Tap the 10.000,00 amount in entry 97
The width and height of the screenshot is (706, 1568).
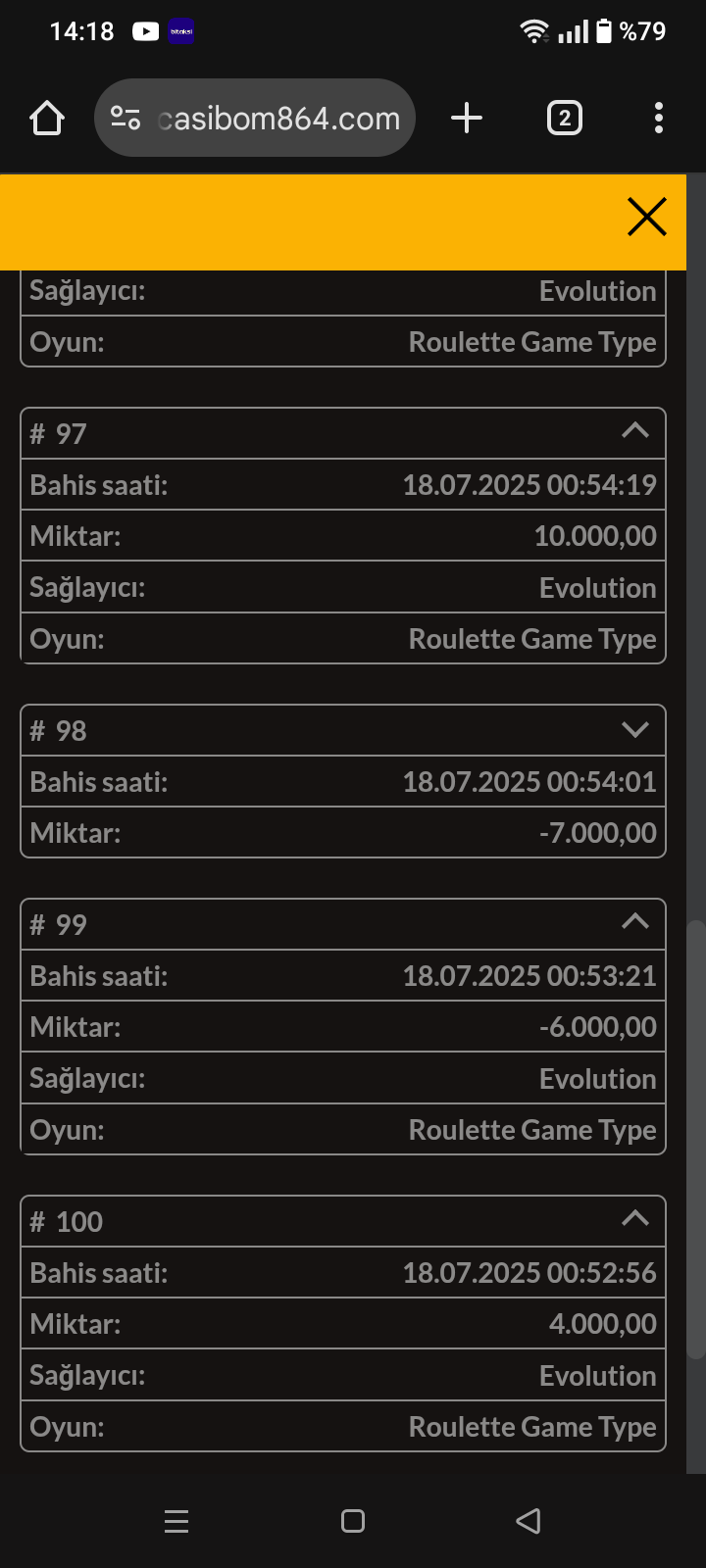[x=594, y=536]
